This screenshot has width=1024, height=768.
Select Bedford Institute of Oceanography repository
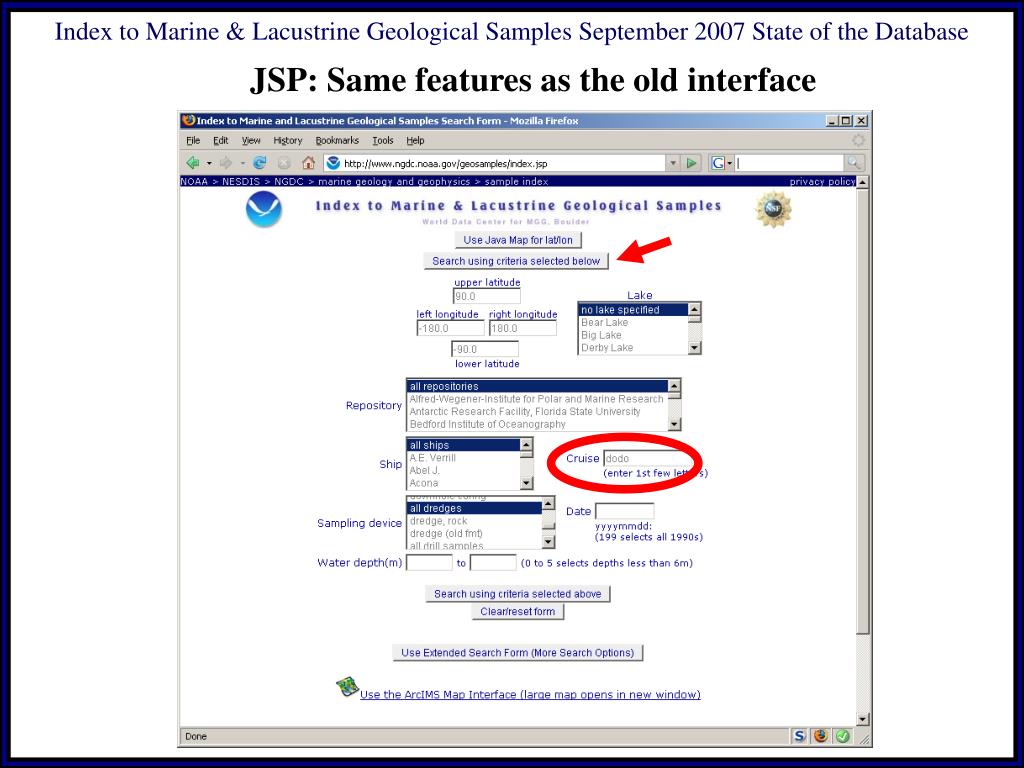pyautogui.click(x=488, y=424)
